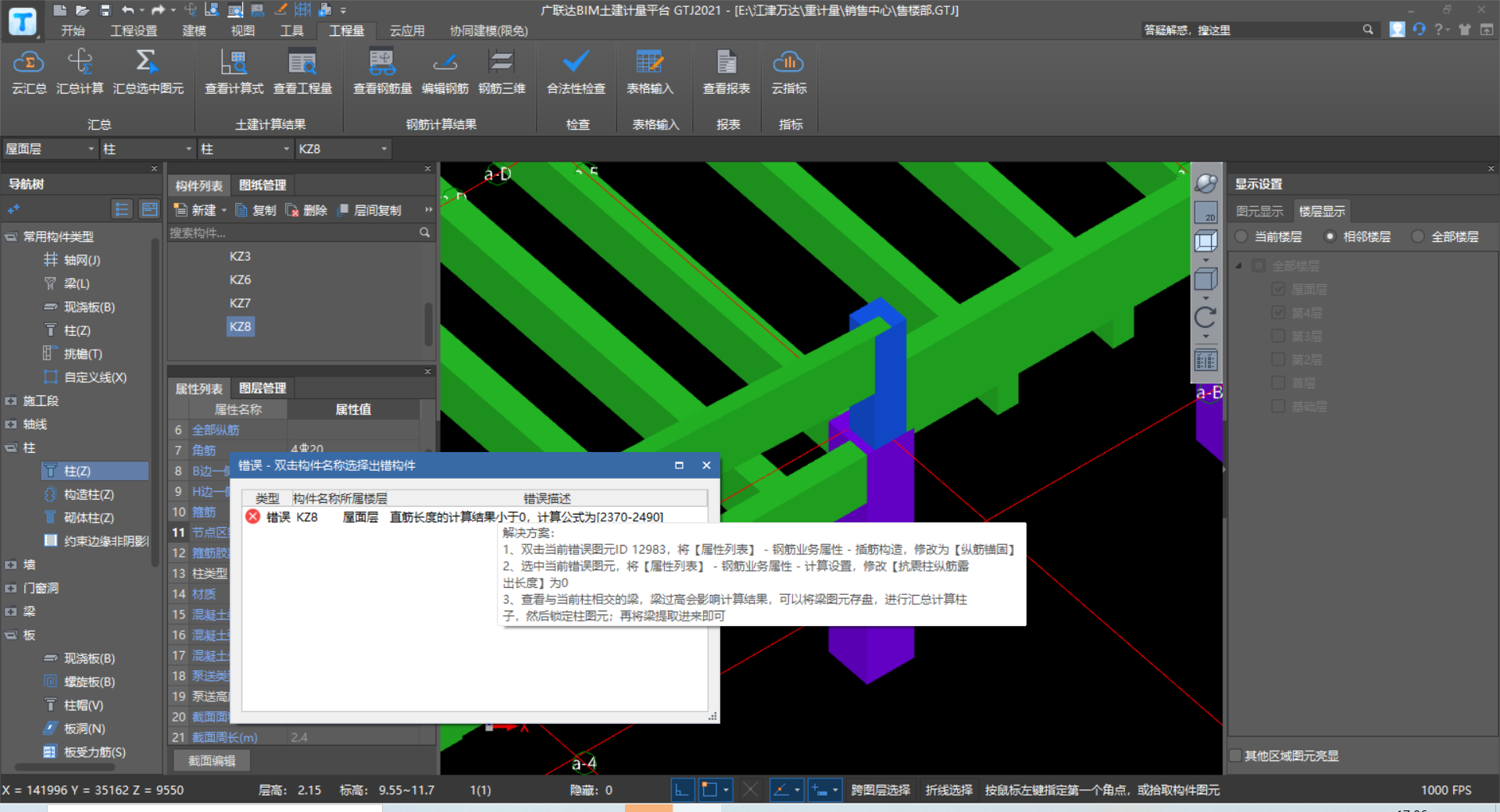The image size is (1500, 812).
Task: Click 折线选择 status button
Action: 948,790
